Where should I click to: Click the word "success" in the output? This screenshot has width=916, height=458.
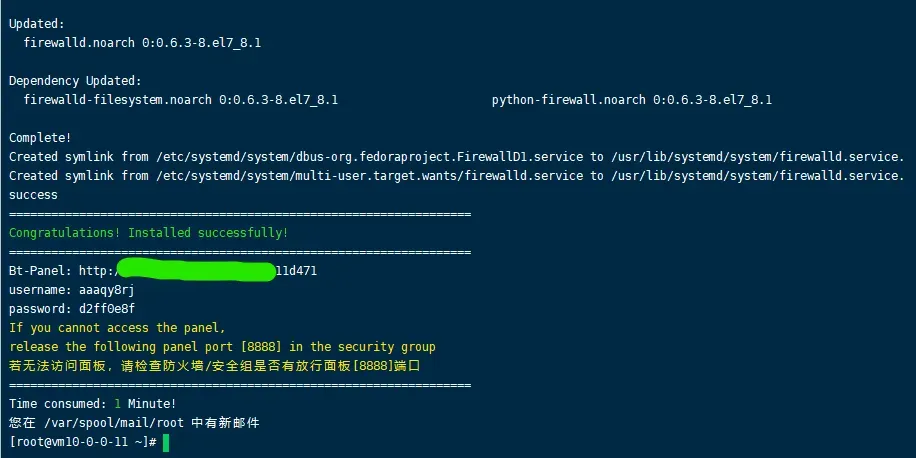[x=33, y=195]
